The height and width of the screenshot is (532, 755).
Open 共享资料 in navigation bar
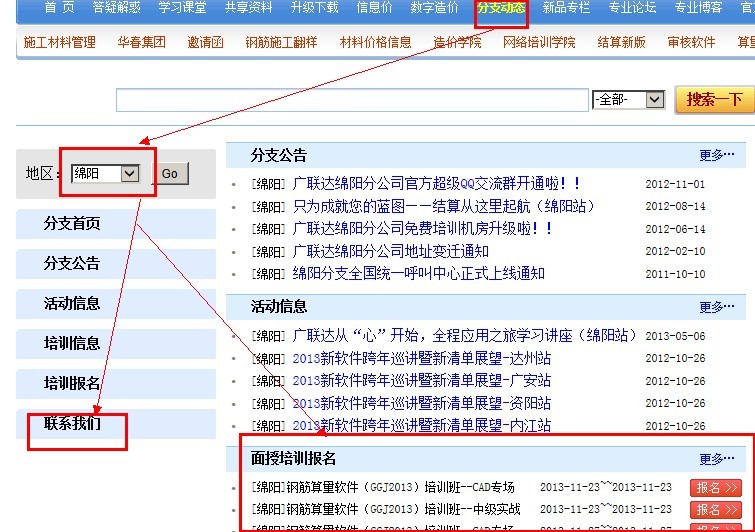pos(248,7)
